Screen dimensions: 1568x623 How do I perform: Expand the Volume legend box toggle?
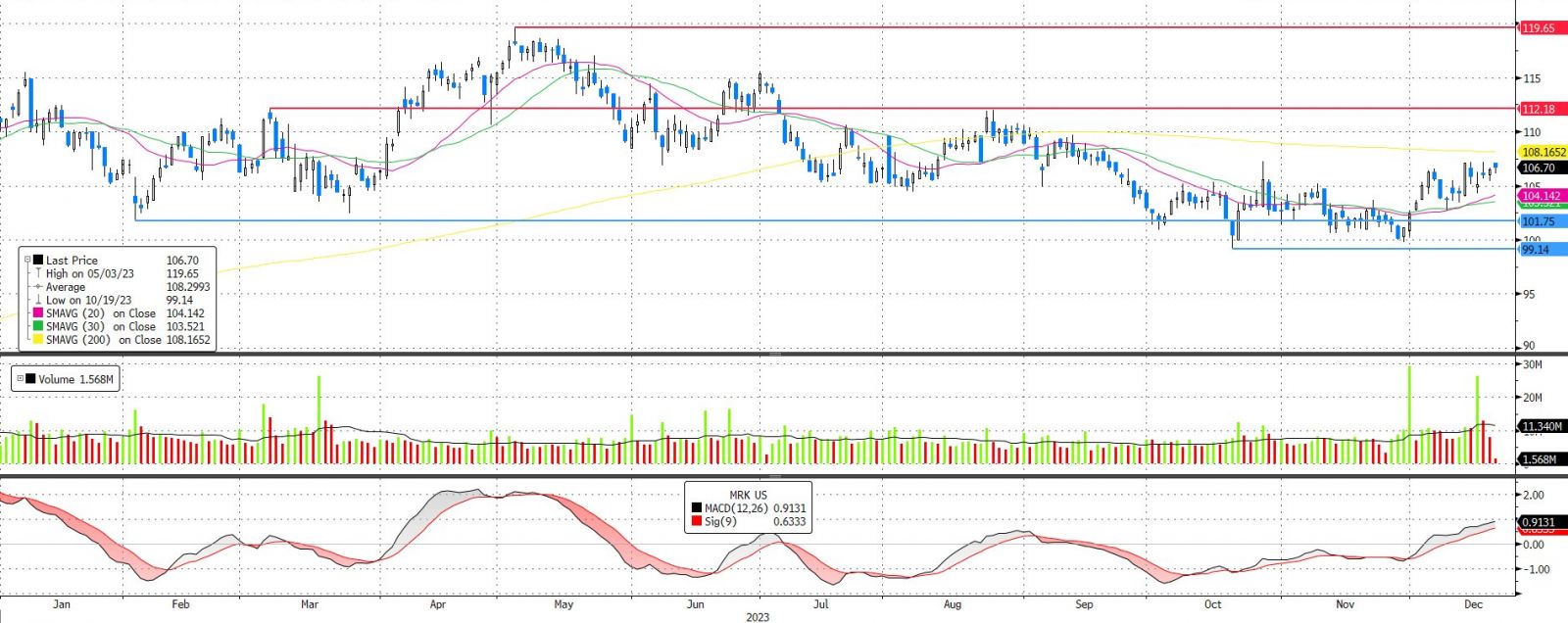point(21,379)
